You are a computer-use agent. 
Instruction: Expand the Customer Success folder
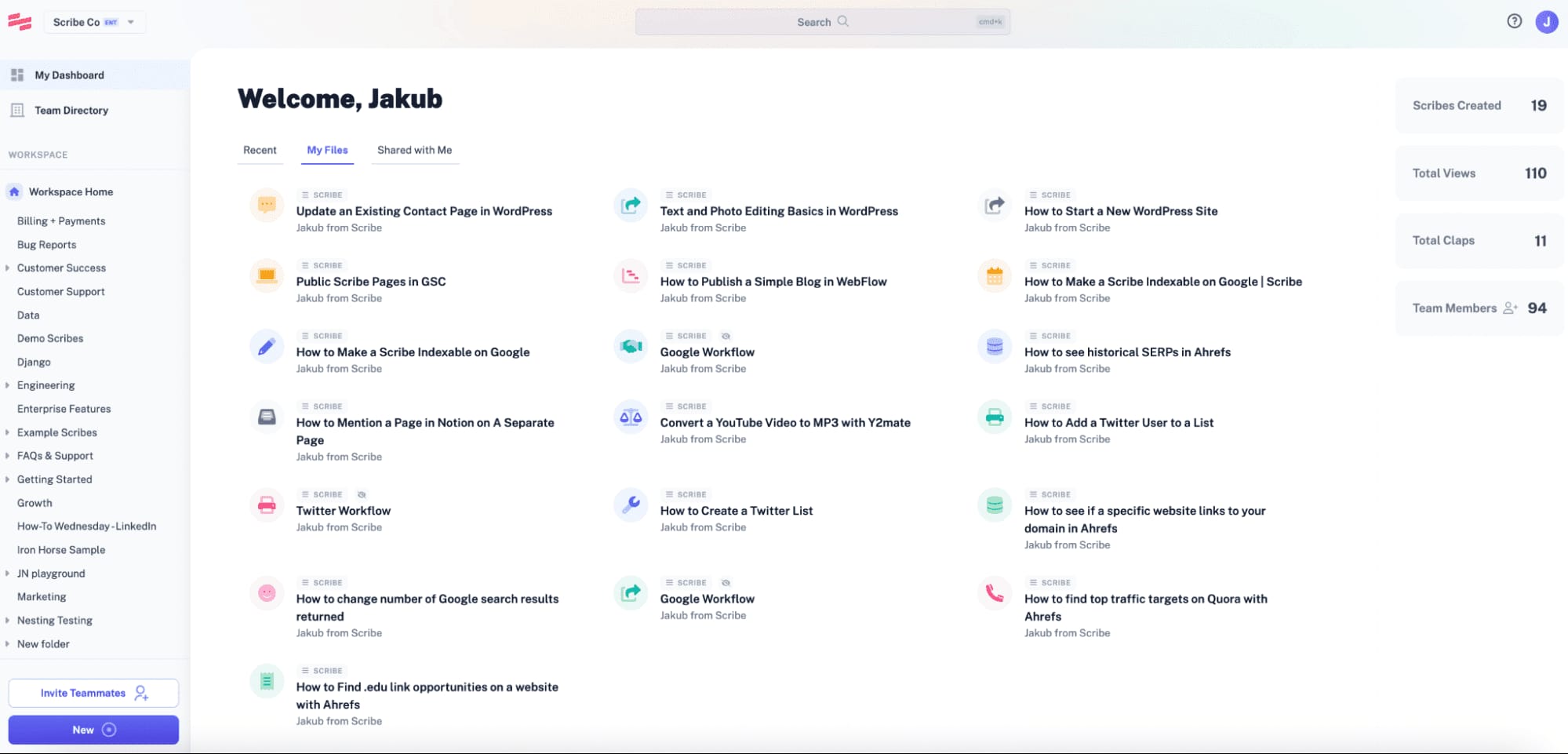click(7, 268)
